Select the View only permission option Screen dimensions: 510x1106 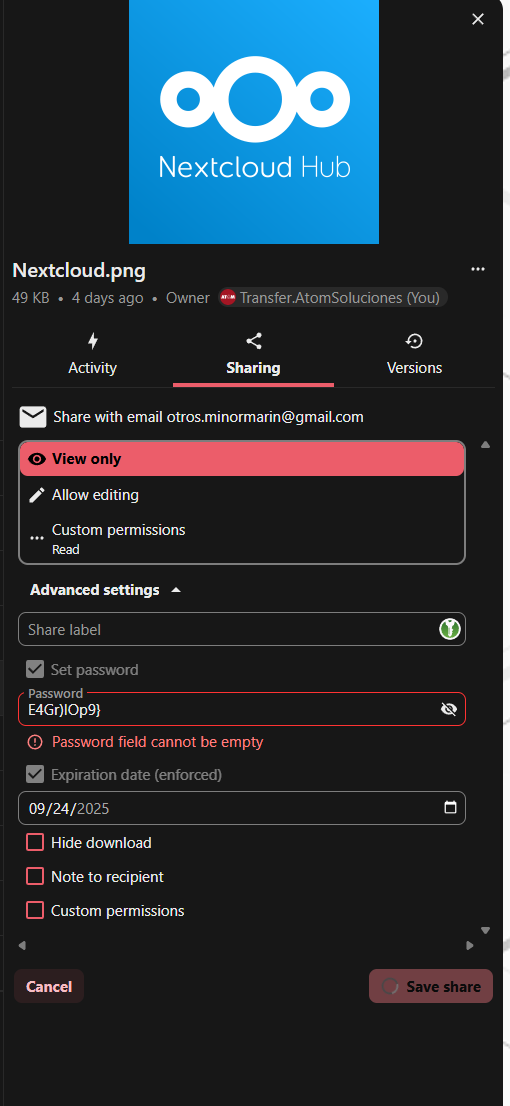[x=242, y=459]
